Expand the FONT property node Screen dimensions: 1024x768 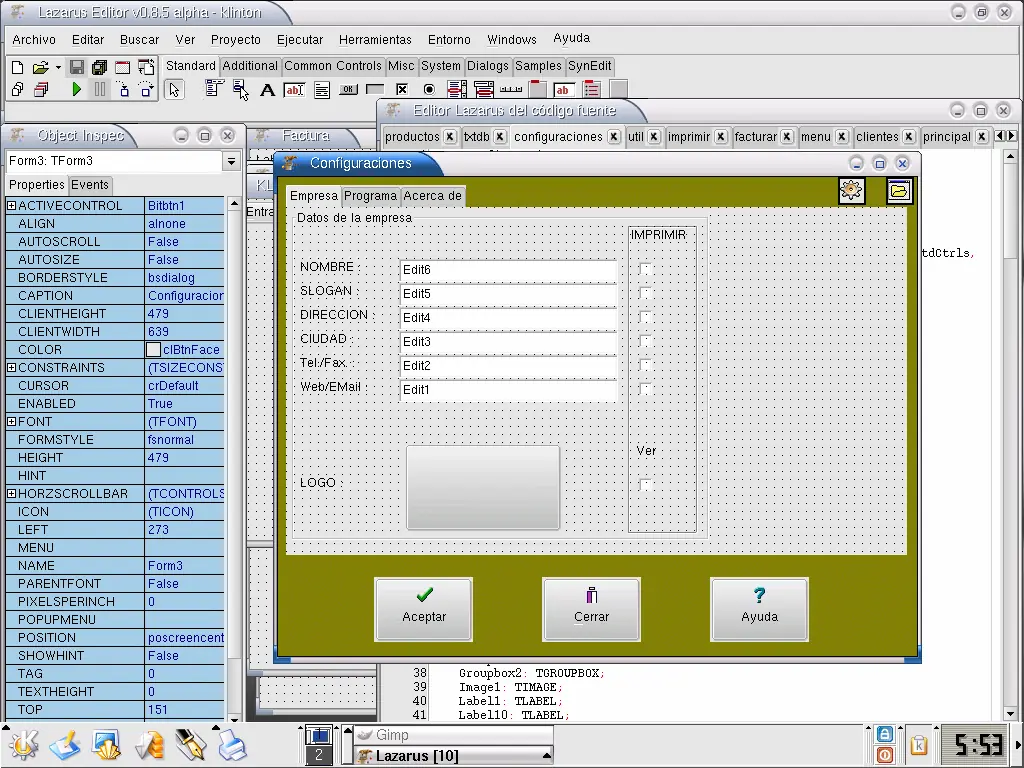(12, 422)
